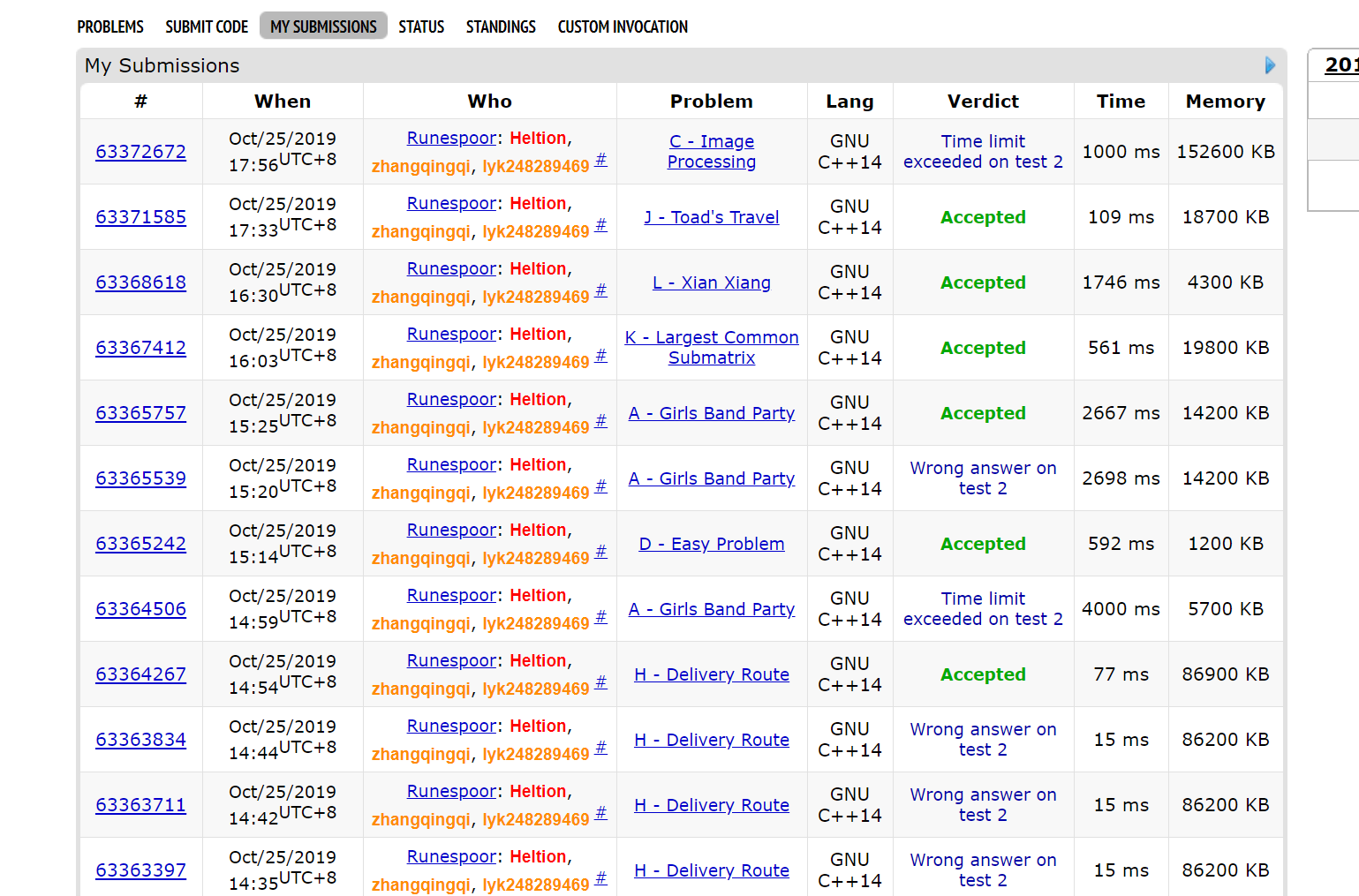Open problem C - Image Processing
1359x896 pixels.
tap(712, 152)
